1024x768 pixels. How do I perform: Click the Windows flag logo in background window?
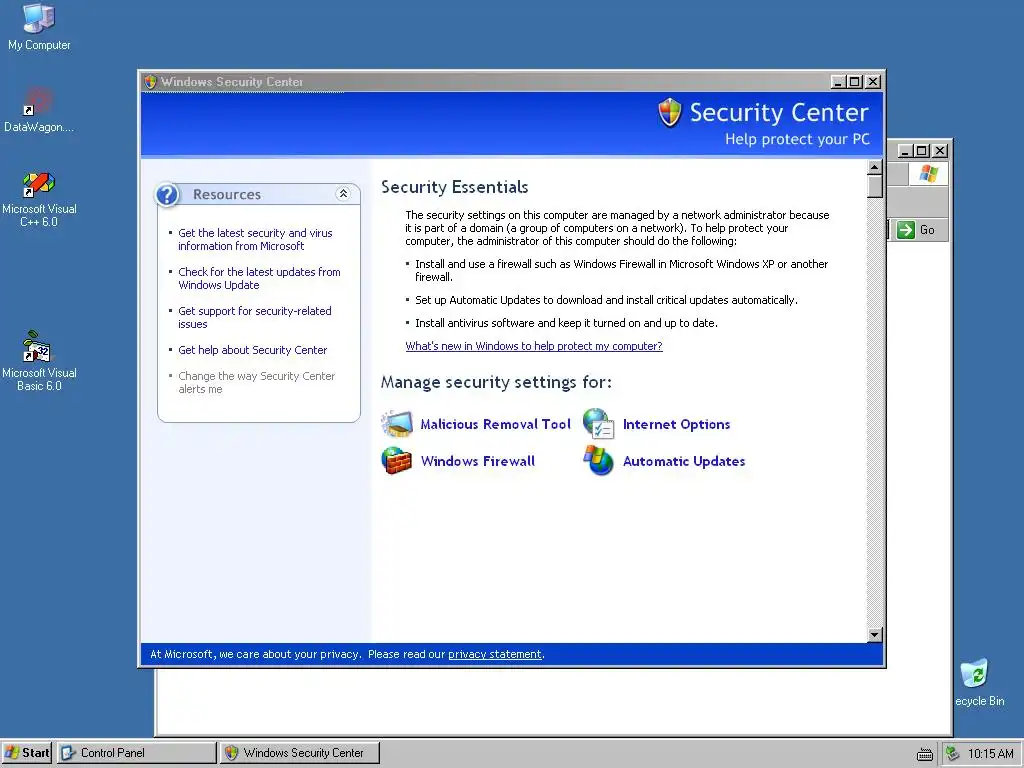click(x=928, y=174)
